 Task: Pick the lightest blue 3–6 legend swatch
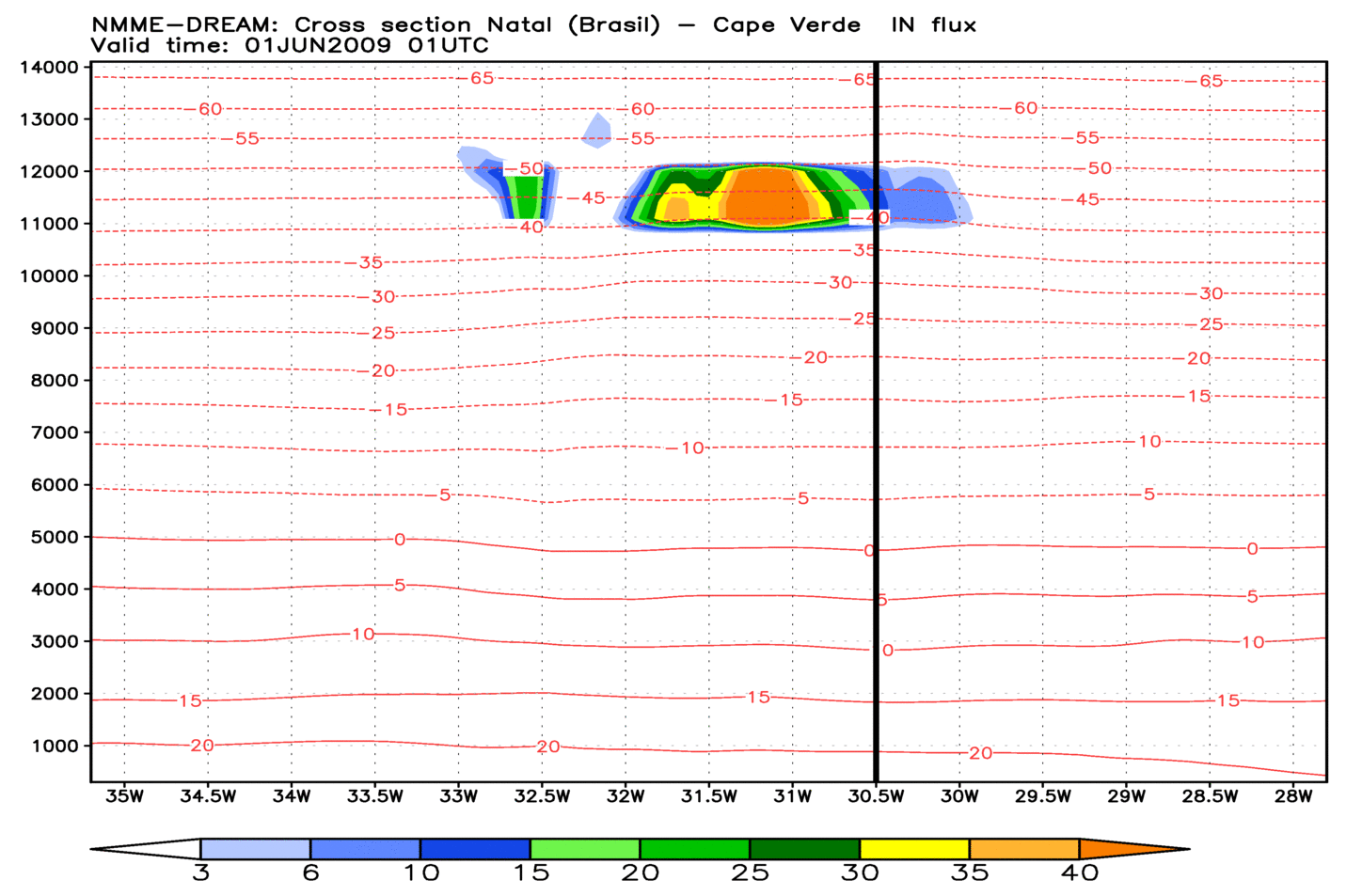click(255, 849)
